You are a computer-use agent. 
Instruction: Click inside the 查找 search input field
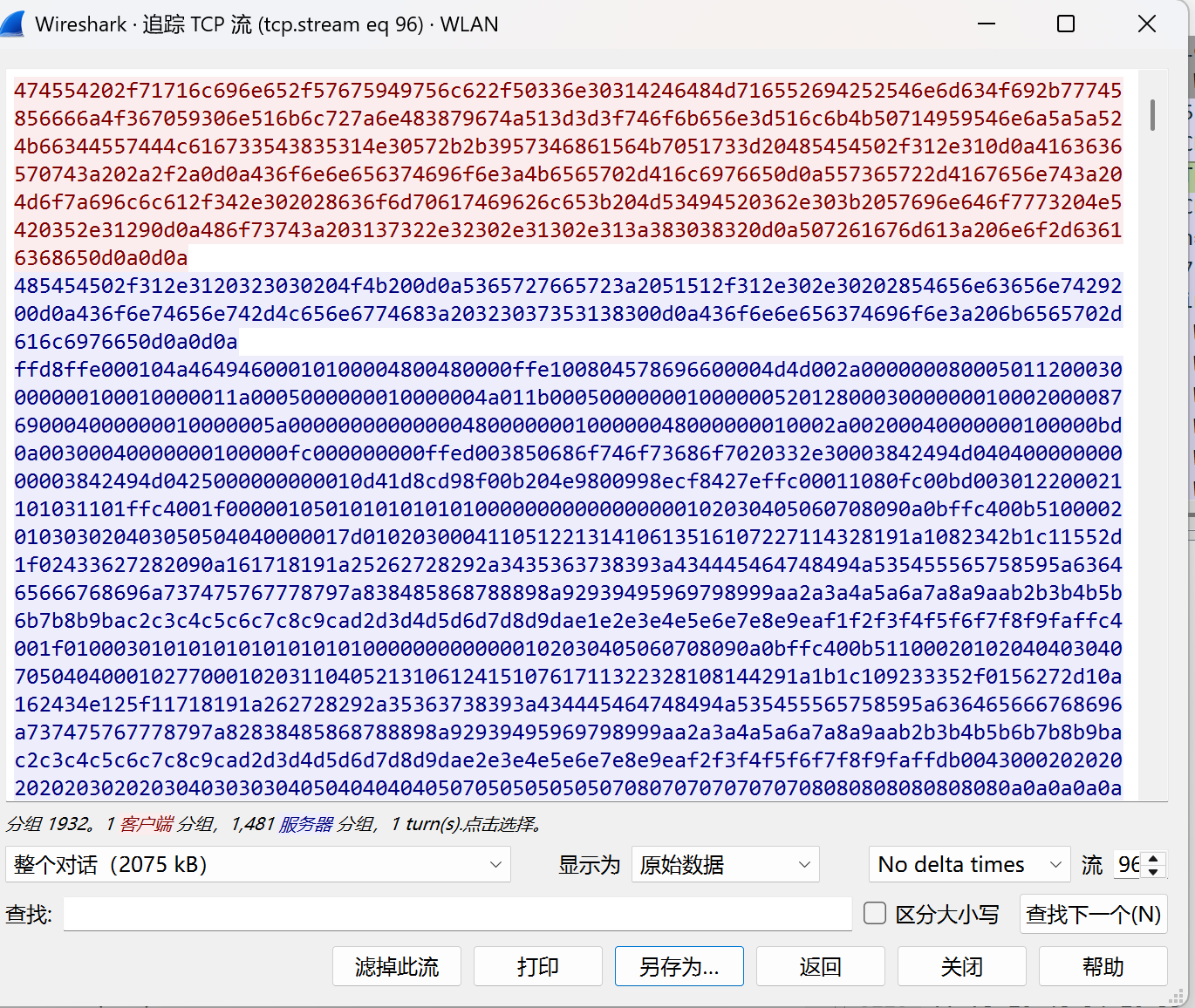pyautogui.click(x=454, y=913)
